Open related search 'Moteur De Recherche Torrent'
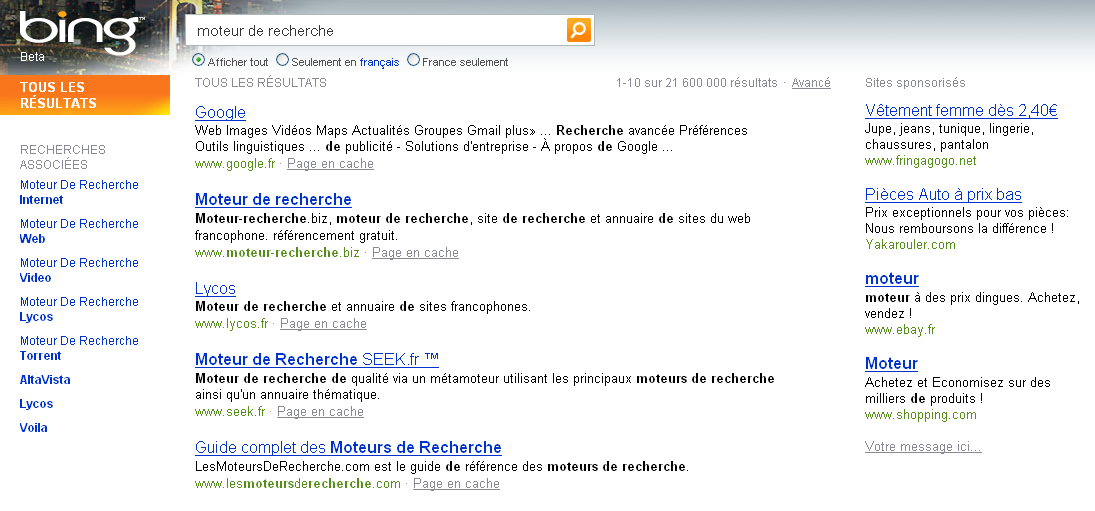The height and width of the screenshot is (511, 1095). point(79,348)
